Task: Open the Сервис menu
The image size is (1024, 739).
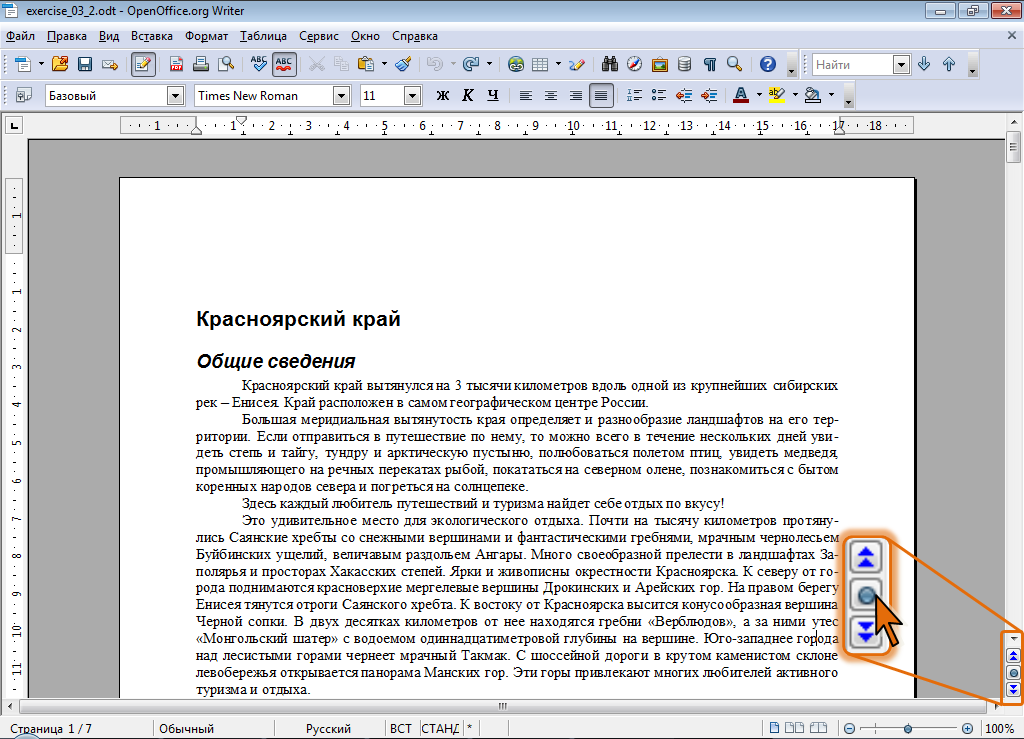Action: tap(319, 36)
